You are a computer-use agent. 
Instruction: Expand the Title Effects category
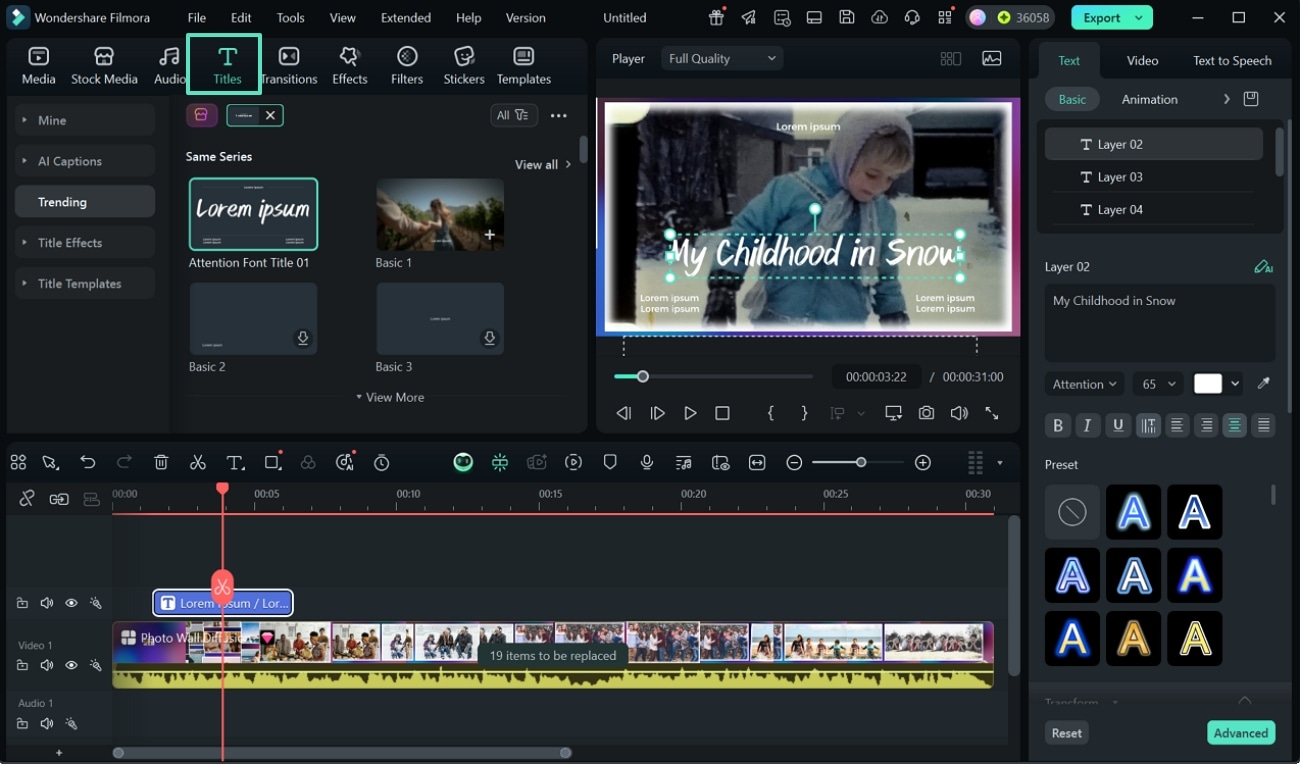(85, 243)
